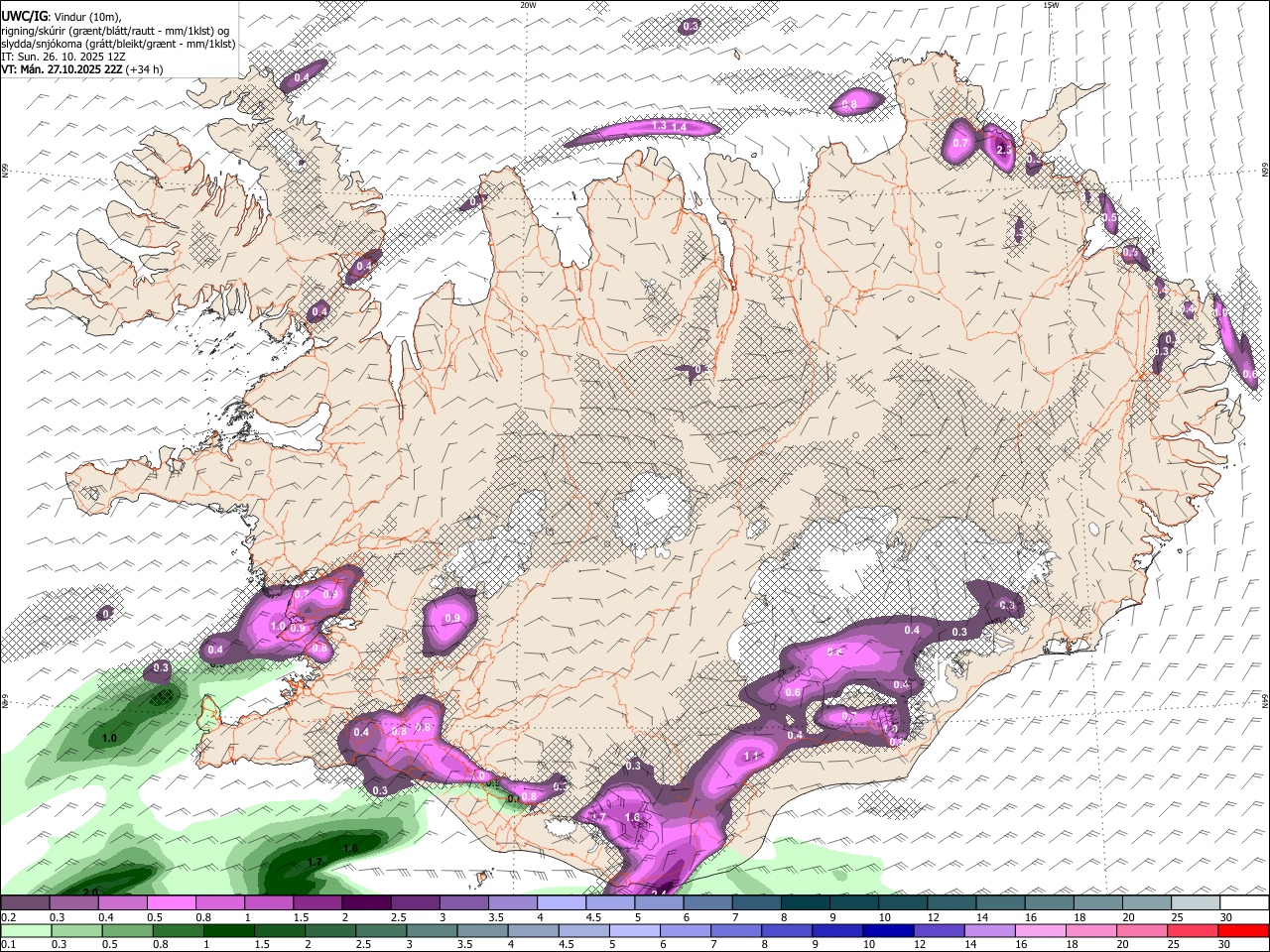The image size is (1270, 952).
Task: Select the dark navy swatch between 10 and 12 in lower row
Action: (x=886, y=930)
